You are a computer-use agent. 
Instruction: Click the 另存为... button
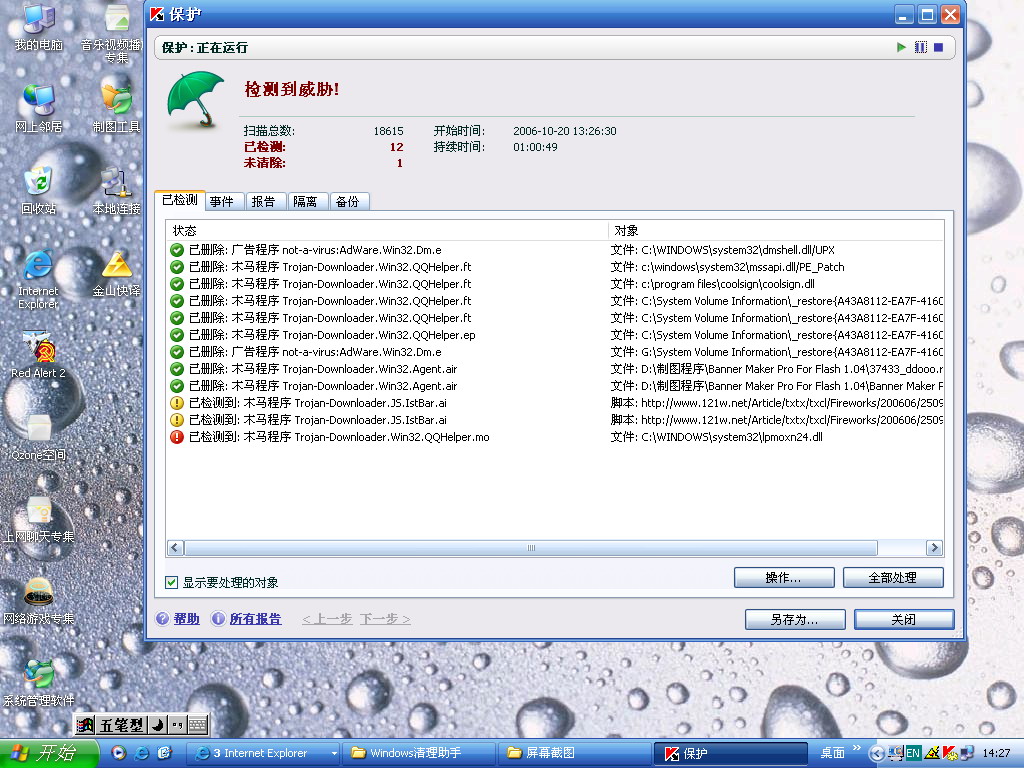(795, 619)
